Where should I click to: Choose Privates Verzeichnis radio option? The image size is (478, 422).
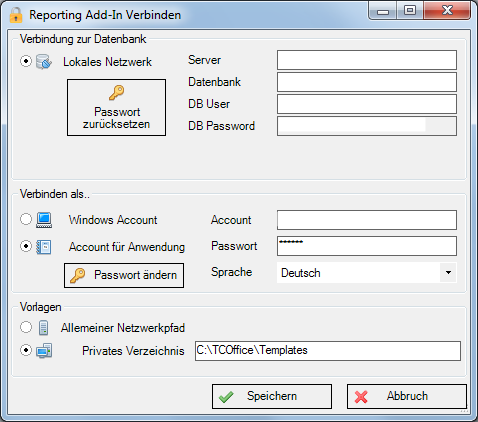point(26,350)
